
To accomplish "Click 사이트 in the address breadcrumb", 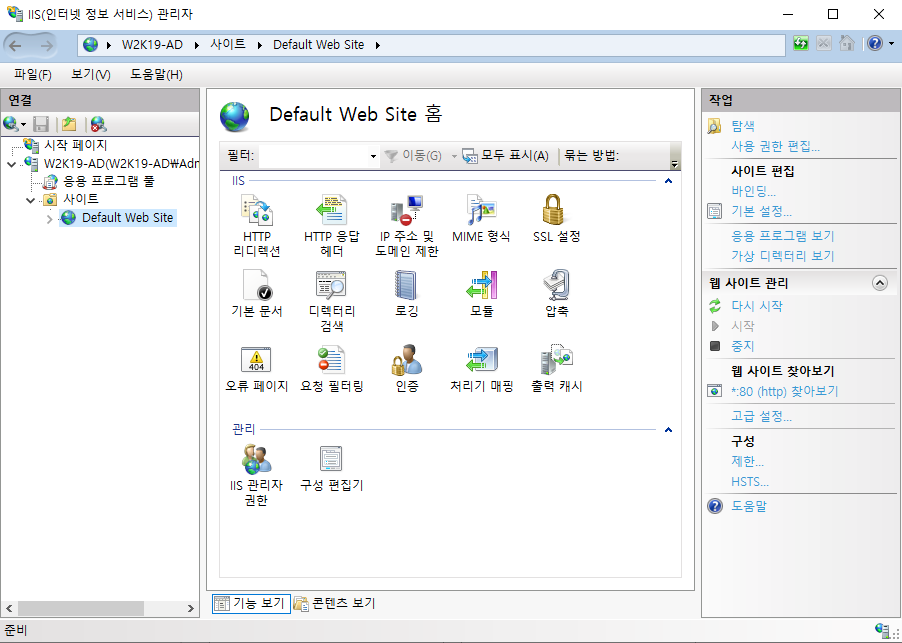I will click(228, 44).
